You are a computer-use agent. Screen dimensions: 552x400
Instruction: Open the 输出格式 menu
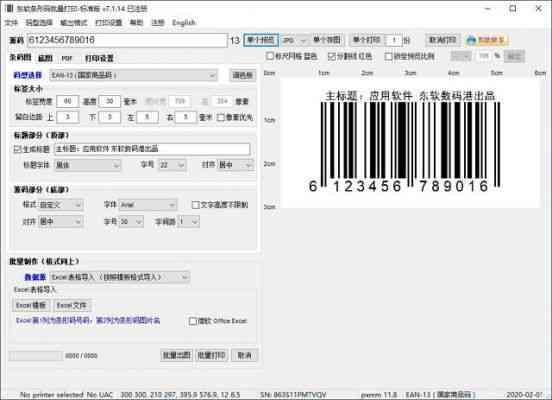click(x=74, y=23)
